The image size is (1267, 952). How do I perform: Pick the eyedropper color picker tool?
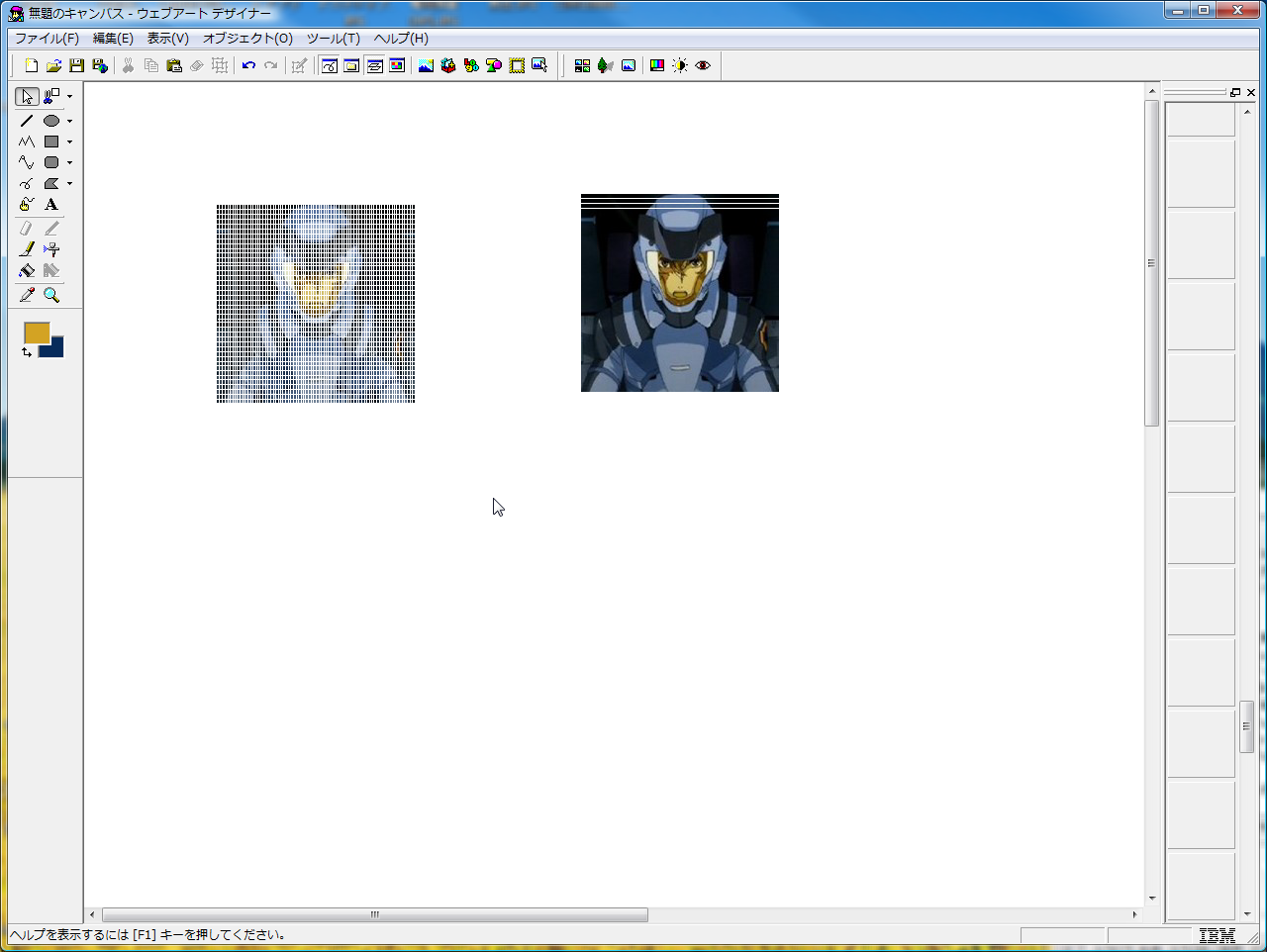27,295
